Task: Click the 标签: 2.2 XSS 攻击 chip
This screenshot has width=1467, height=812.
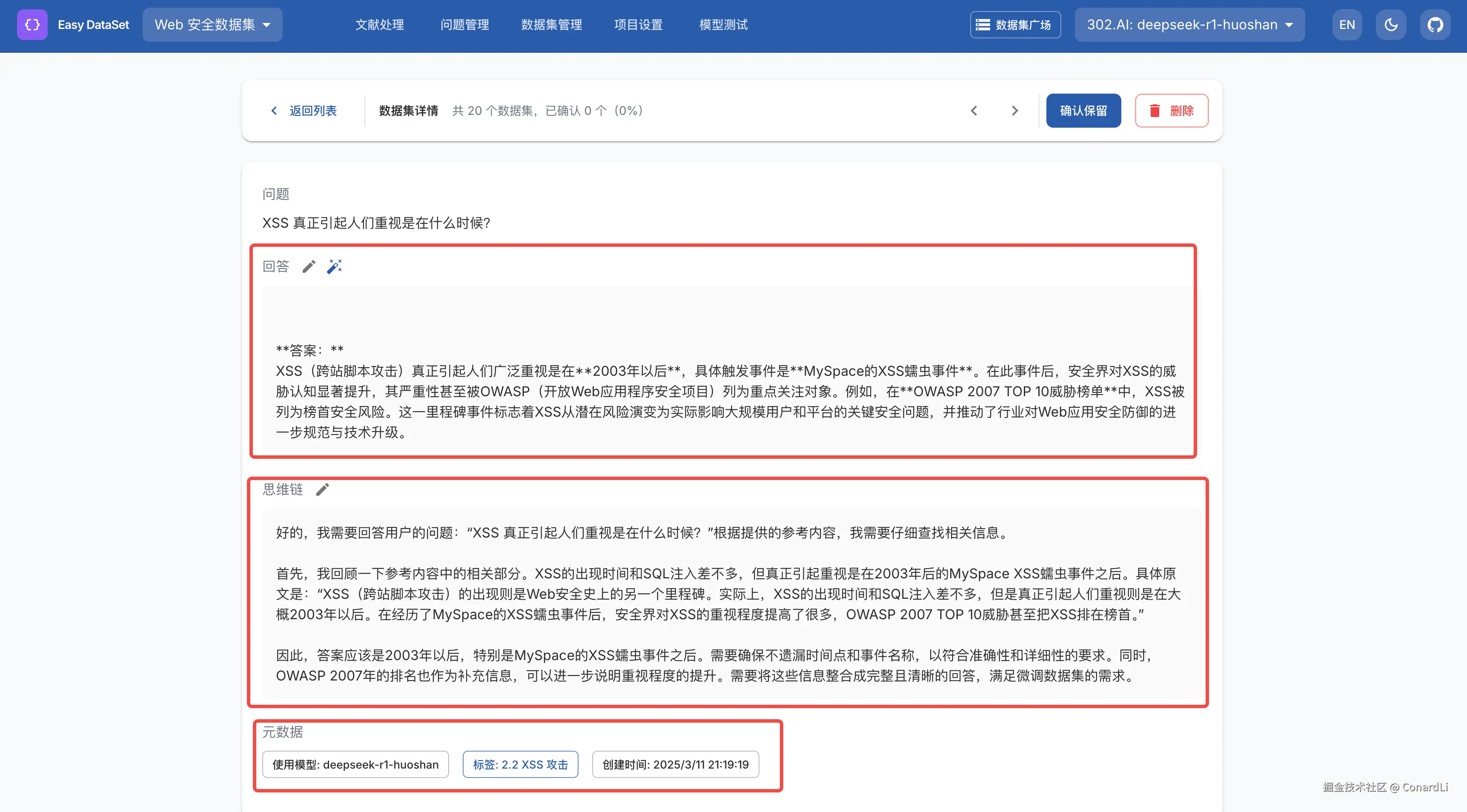Action: (520, 764)
